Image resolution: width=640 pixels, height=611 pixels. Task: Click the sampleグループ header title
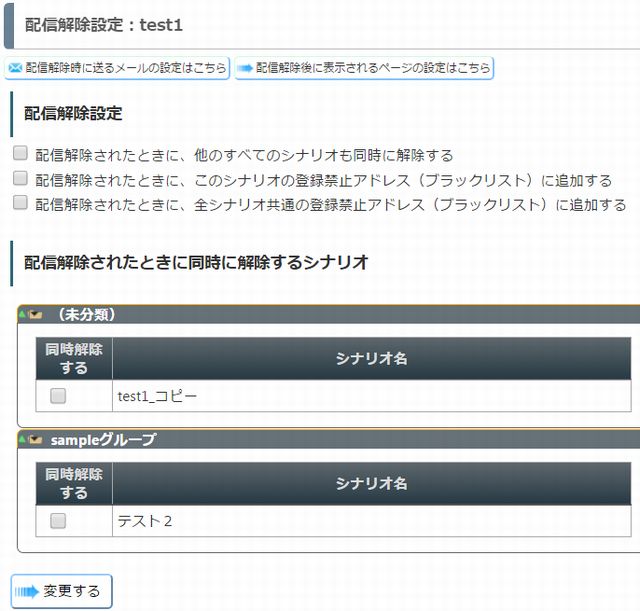103,440
